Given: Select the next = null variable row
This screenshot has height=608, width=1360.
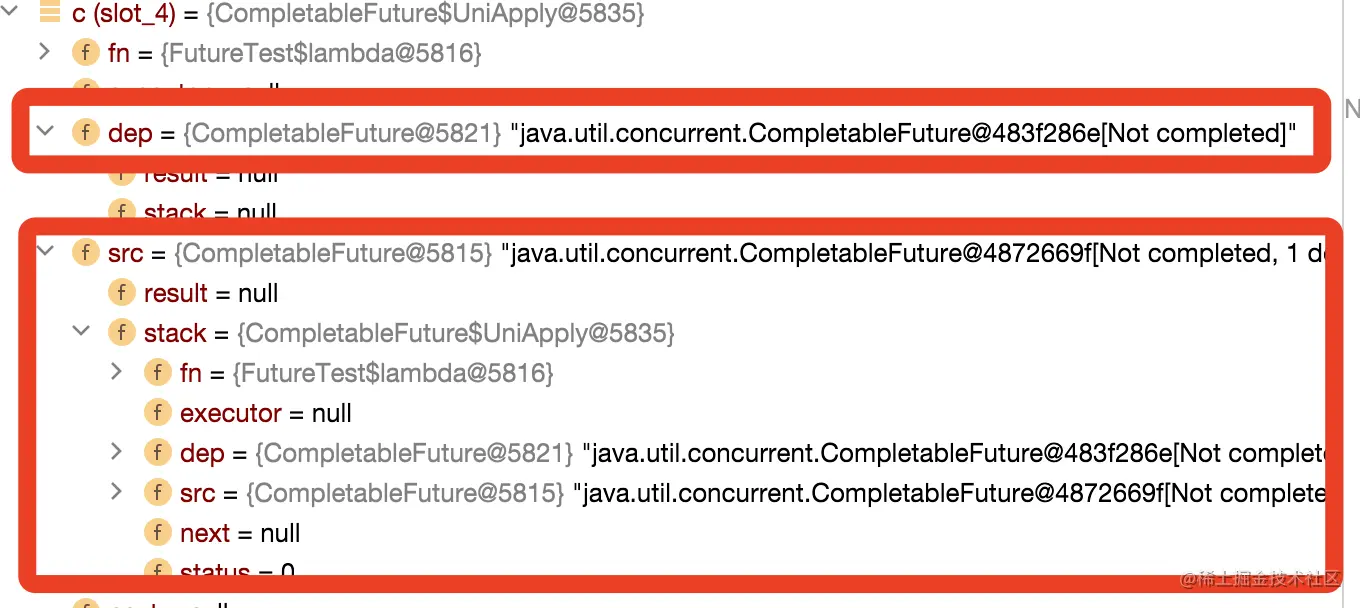Looking at the screenshot, I should click(x=205, y=532).
